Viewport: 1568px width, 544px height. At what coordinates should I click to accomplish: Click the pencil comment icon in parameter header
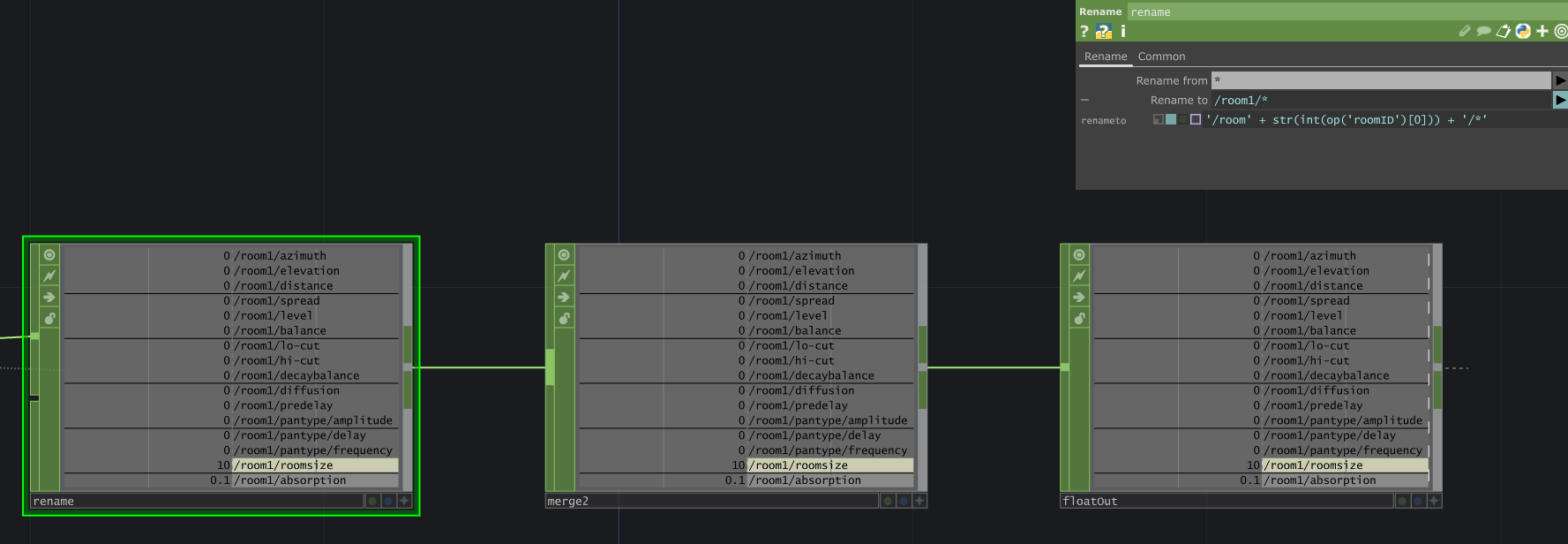coord(1465,31)
